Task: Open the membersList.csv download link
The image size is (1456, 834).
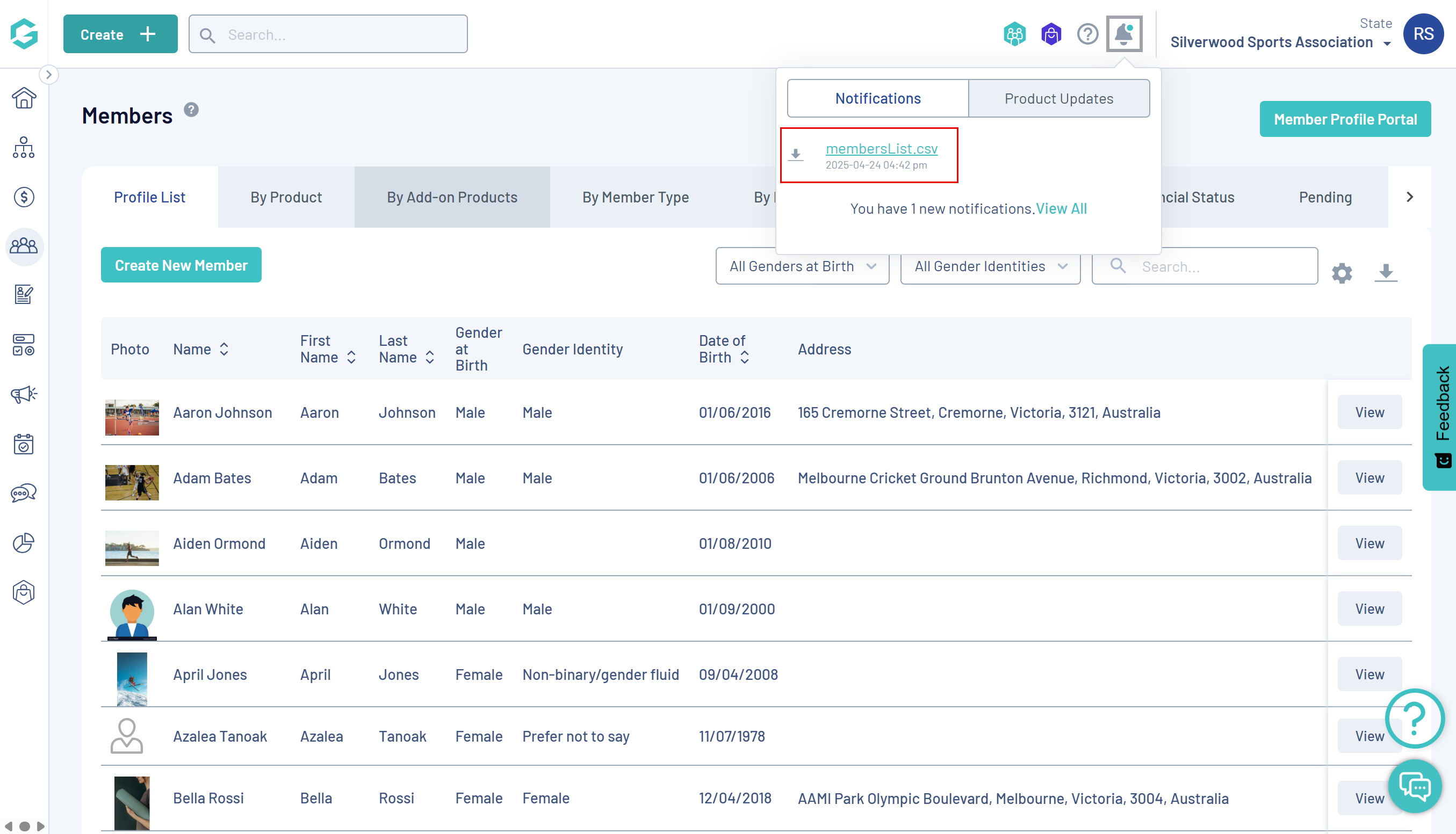Action: pos(881,148)
